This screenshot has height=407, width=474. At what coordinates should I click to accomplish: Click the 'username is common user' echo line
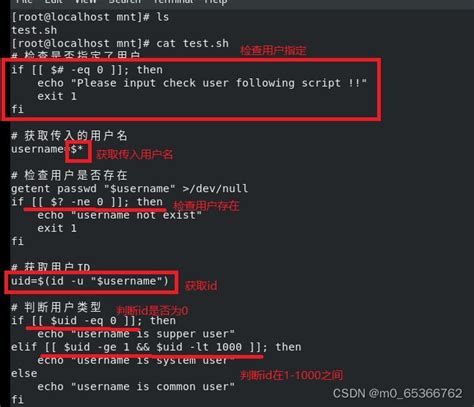(136, 387)
